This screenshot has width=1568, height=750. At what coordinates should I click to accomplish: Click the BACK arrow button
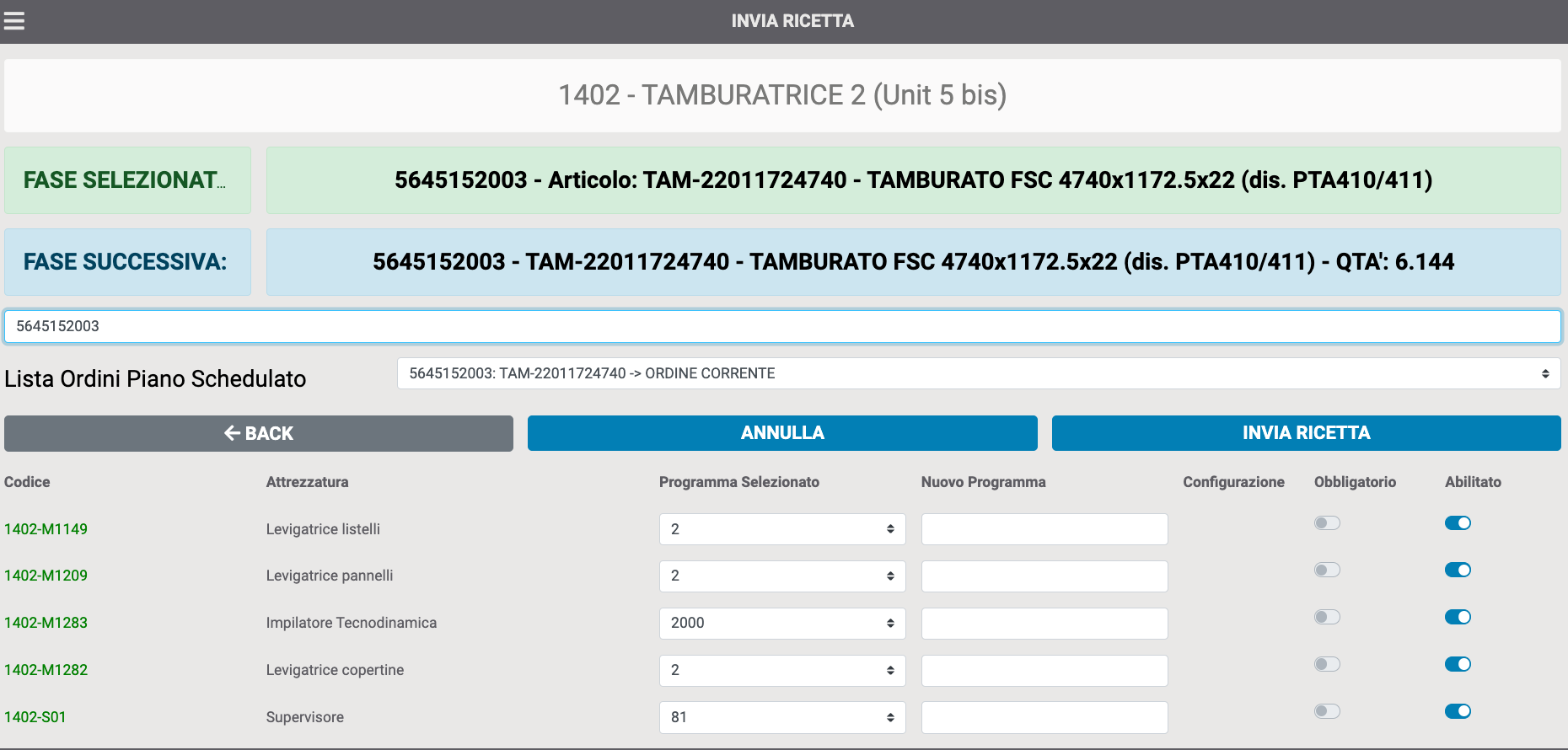(x=258, y=433)
